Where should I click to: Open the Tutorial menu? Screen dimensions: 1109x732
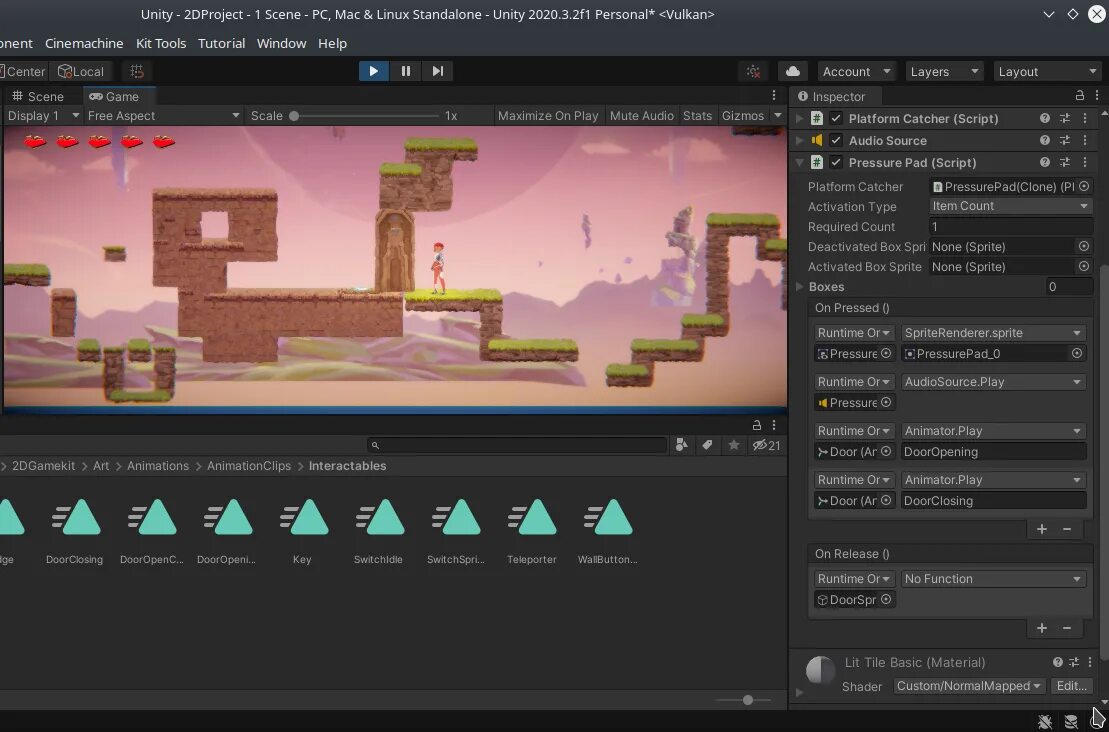point(221,43)
